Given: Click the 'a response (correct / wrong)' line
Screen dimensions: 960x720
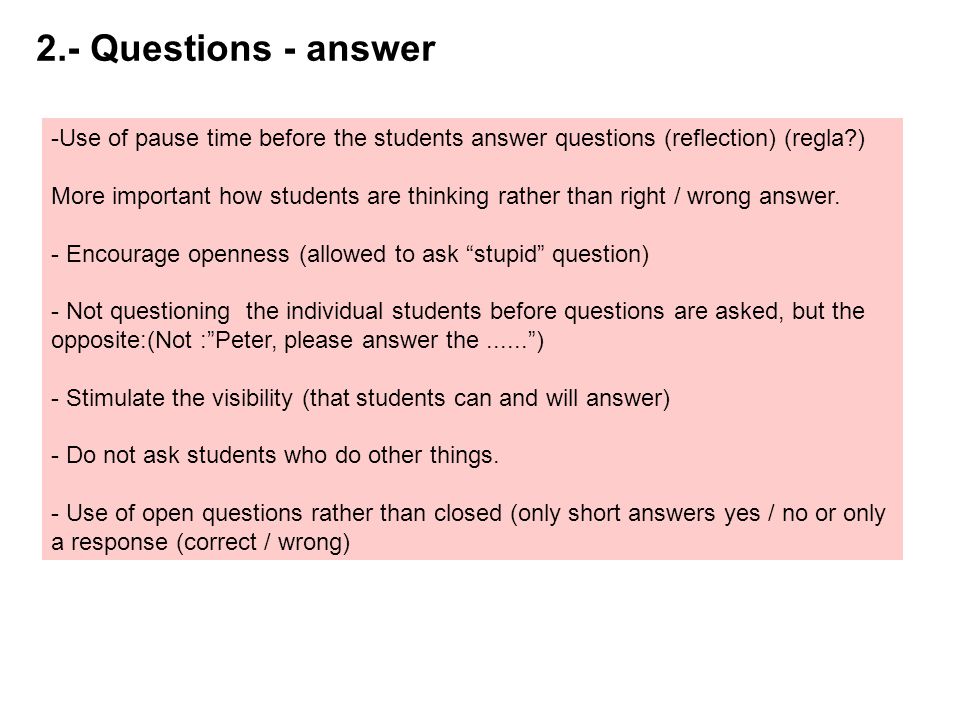Looking at the screenshot, I should pos(201,542).
